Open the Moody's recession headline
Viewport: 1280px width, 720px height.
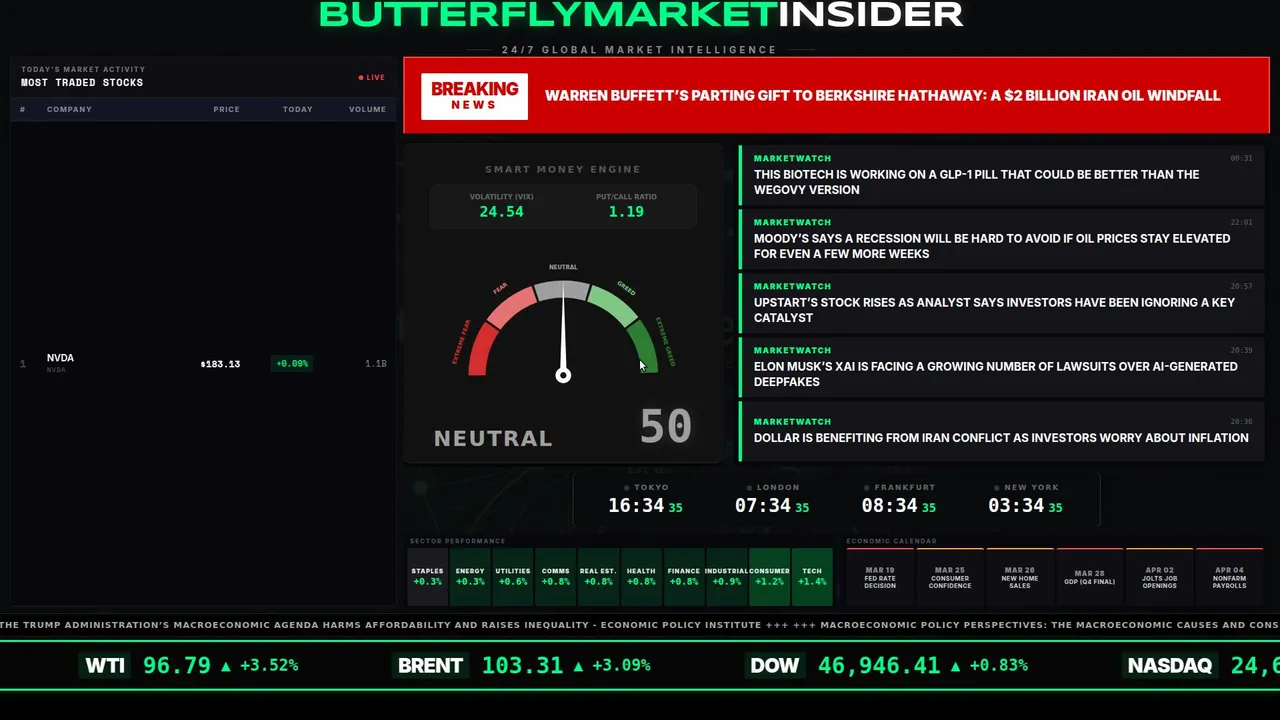(1001, 238)
